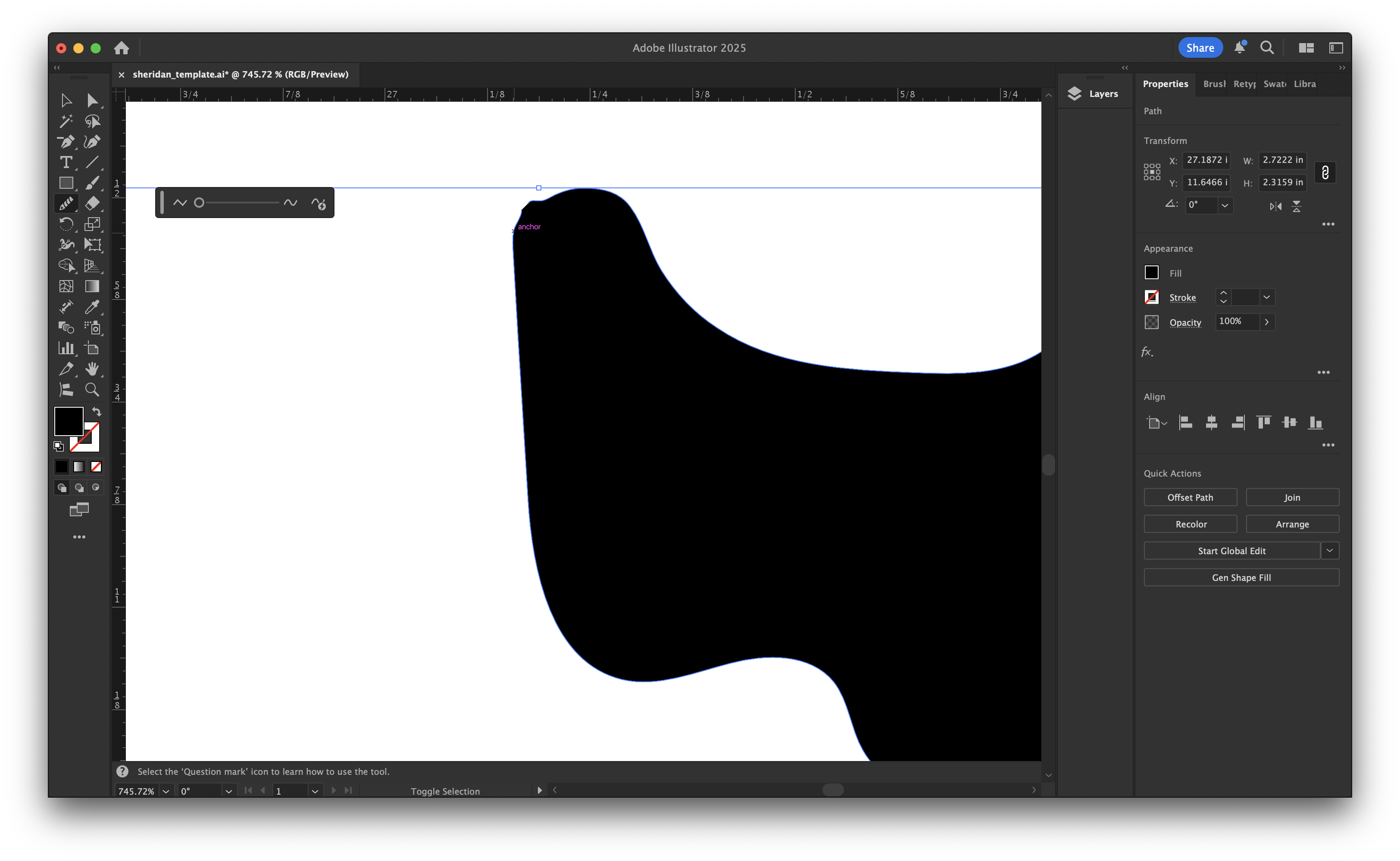Screen dimensions: 1400x861
Task: Swap the fill and stroke colors
Action: pyautogui.click(x=97, y=411)
